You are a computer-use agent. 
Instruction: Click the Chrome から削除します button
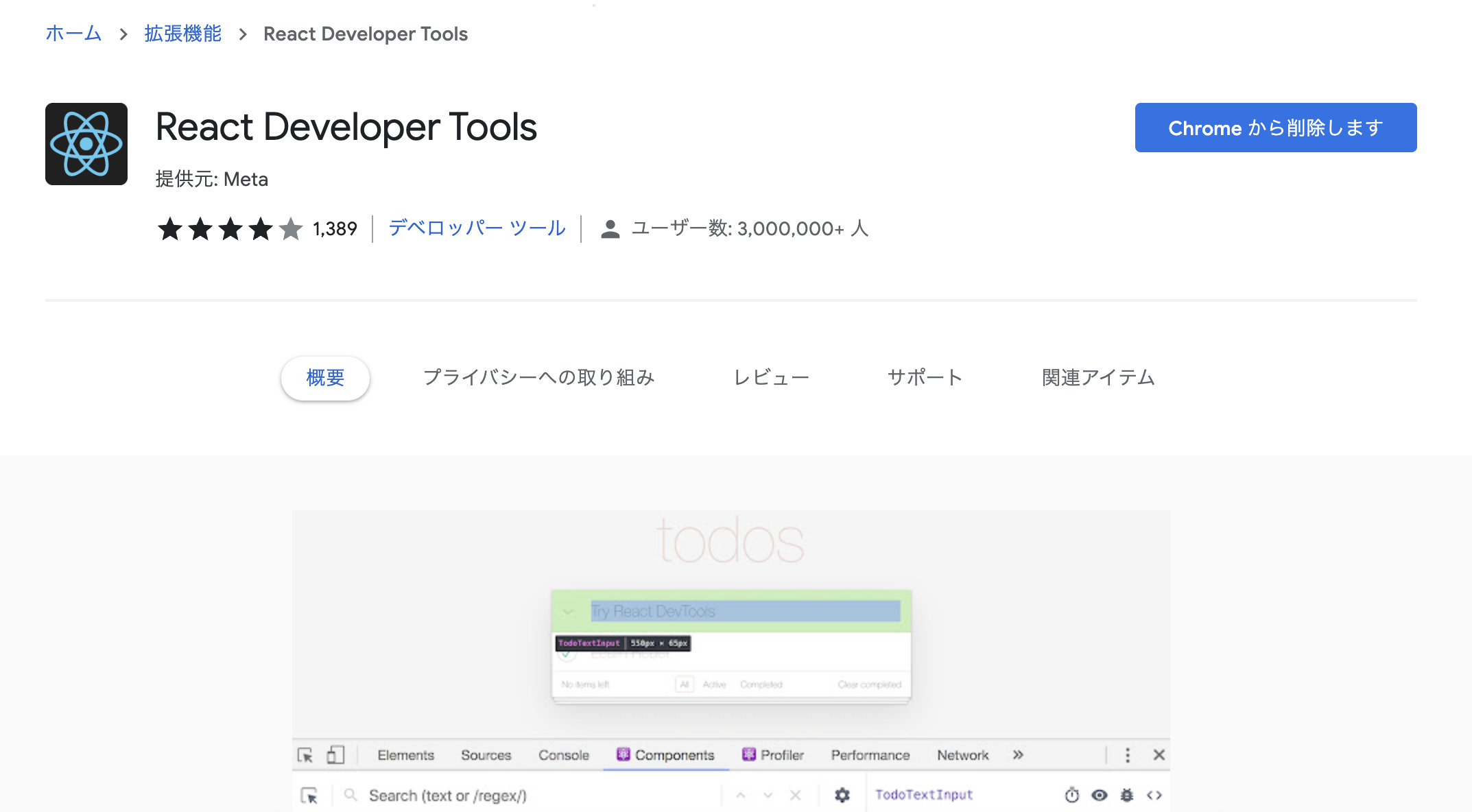tap(1276, 128)
